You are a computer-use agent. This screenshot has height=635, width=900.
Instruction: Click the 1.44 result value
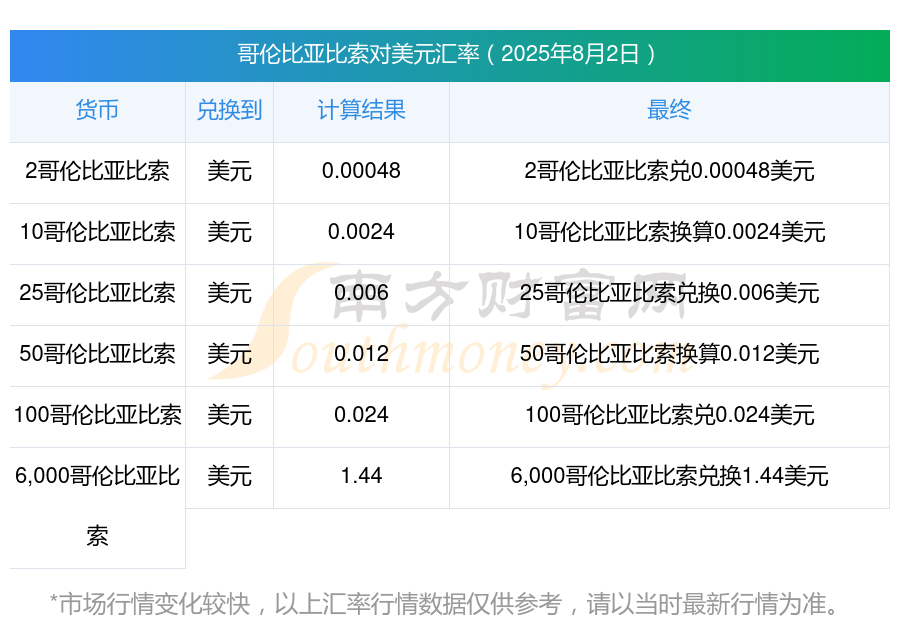click(361, 476)
